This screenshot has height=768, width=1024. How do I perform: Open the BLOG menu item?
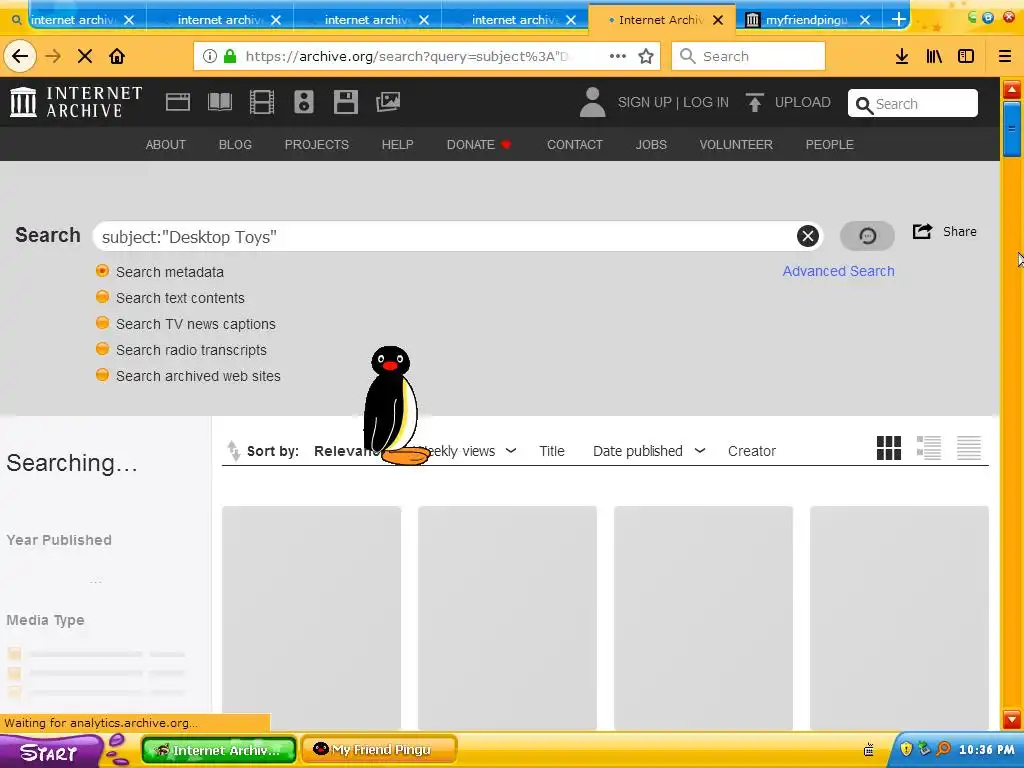click(235, 144)
